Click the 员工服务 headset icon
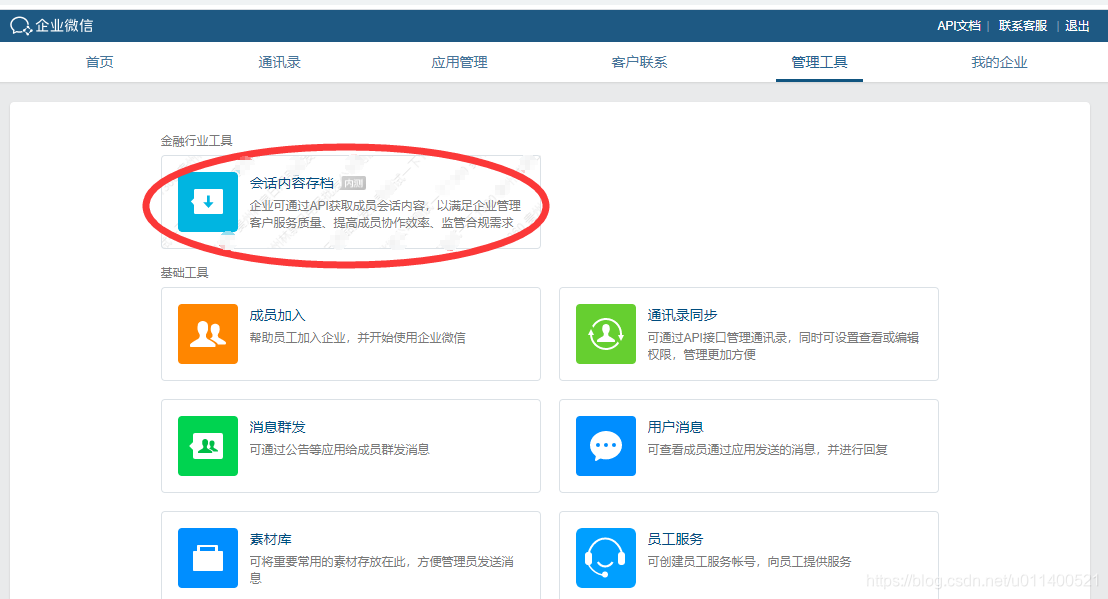The image size is (1108, 599). point(606,558)
